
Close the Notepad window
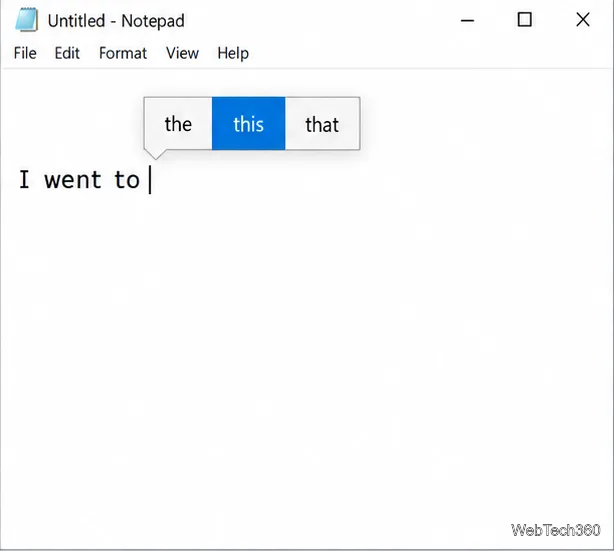(583, 20)
